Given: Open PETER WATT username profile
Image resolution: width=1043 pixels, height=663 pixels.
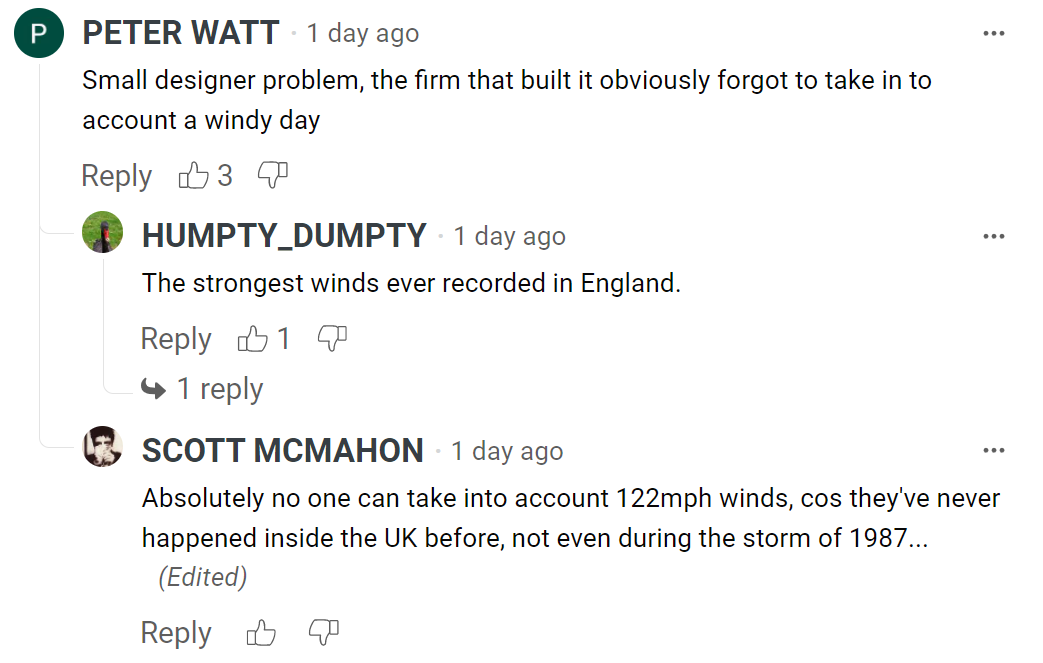Looking at the screenshot, I should tap(180, 33).
